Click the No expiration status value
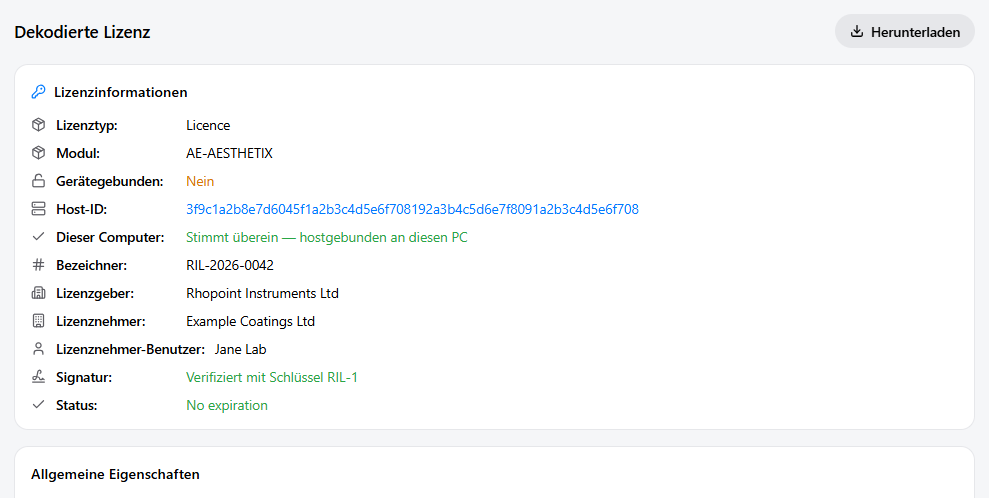Image resolution: width=989 pixels, height=498 pixels. pos(227,405)
